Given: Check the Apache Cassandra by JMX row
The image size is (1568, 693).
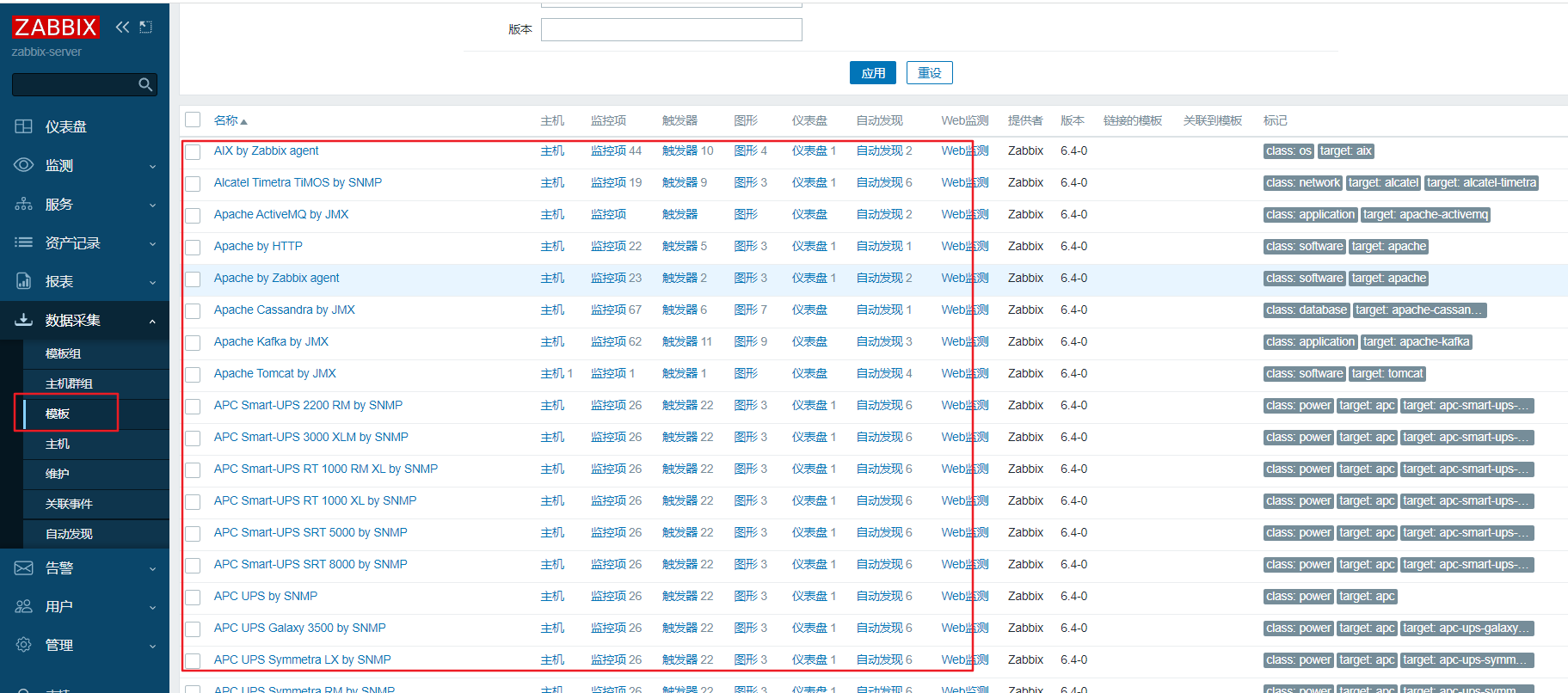Looking at the screenshot, I should pos(193,310).
